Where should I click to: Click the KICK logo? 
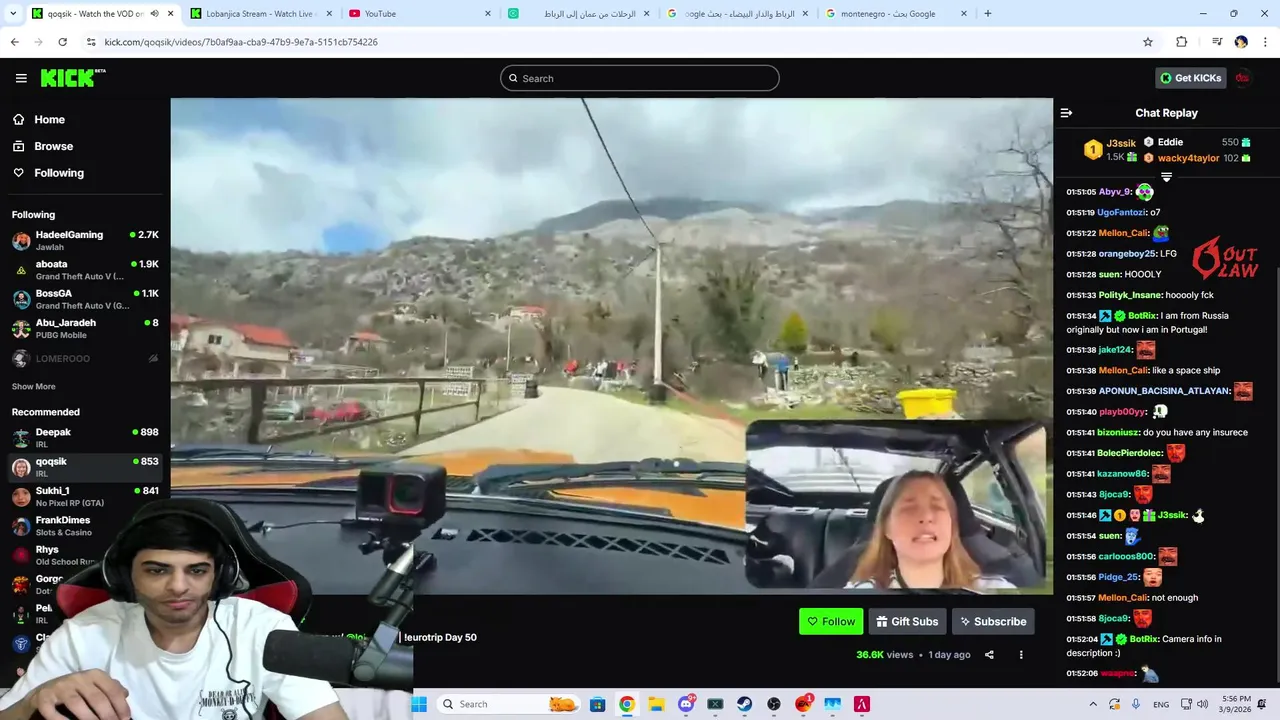(73, 78)
